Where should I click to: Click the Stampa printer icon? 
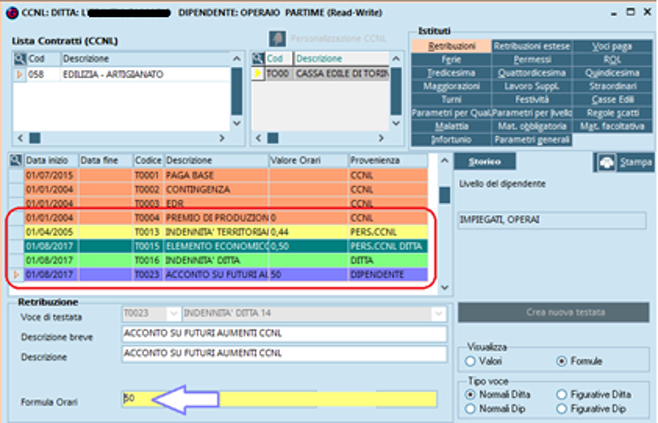tap(606, 162)
